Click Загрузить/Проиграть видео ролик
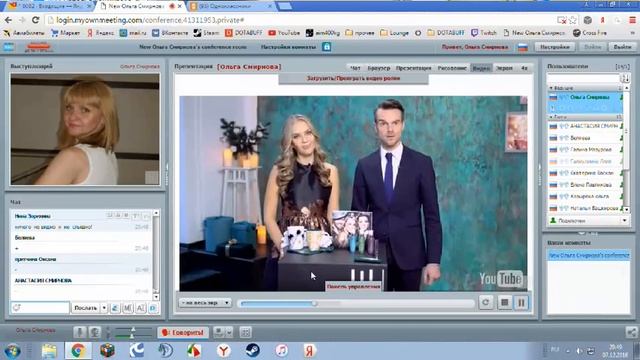 (353, 78)
